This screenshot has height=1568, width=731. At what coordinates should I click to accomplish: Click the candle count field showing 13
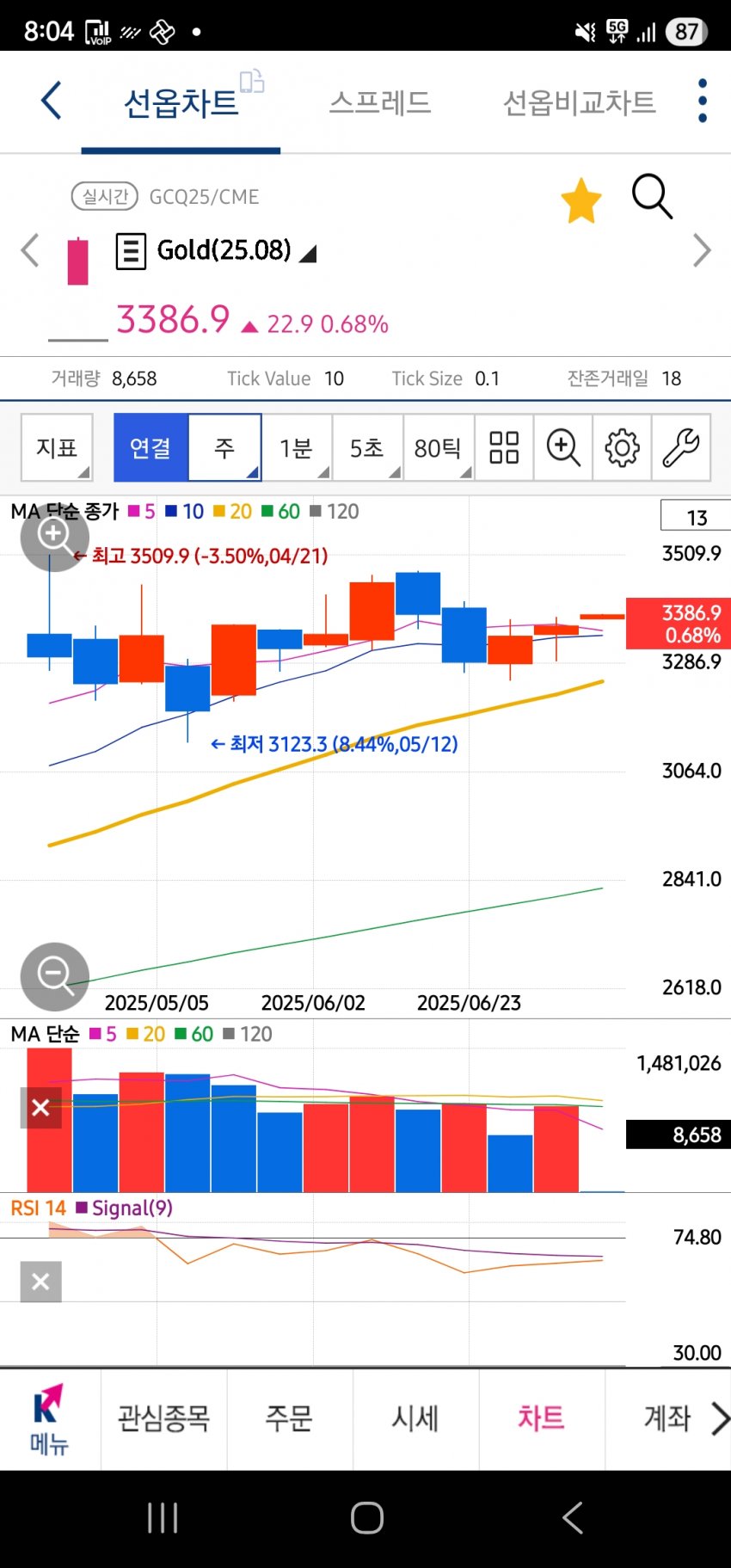coord(696,517)
